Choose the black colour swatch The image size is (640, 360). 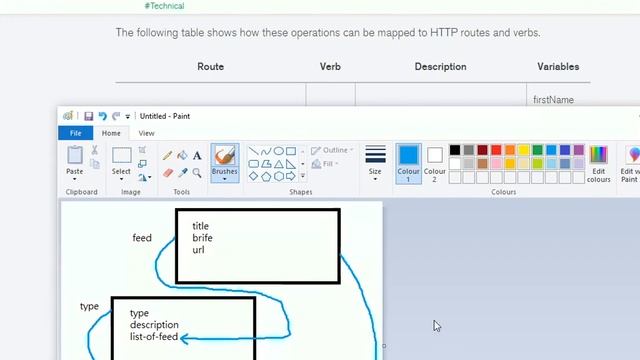tap(455, 150)
